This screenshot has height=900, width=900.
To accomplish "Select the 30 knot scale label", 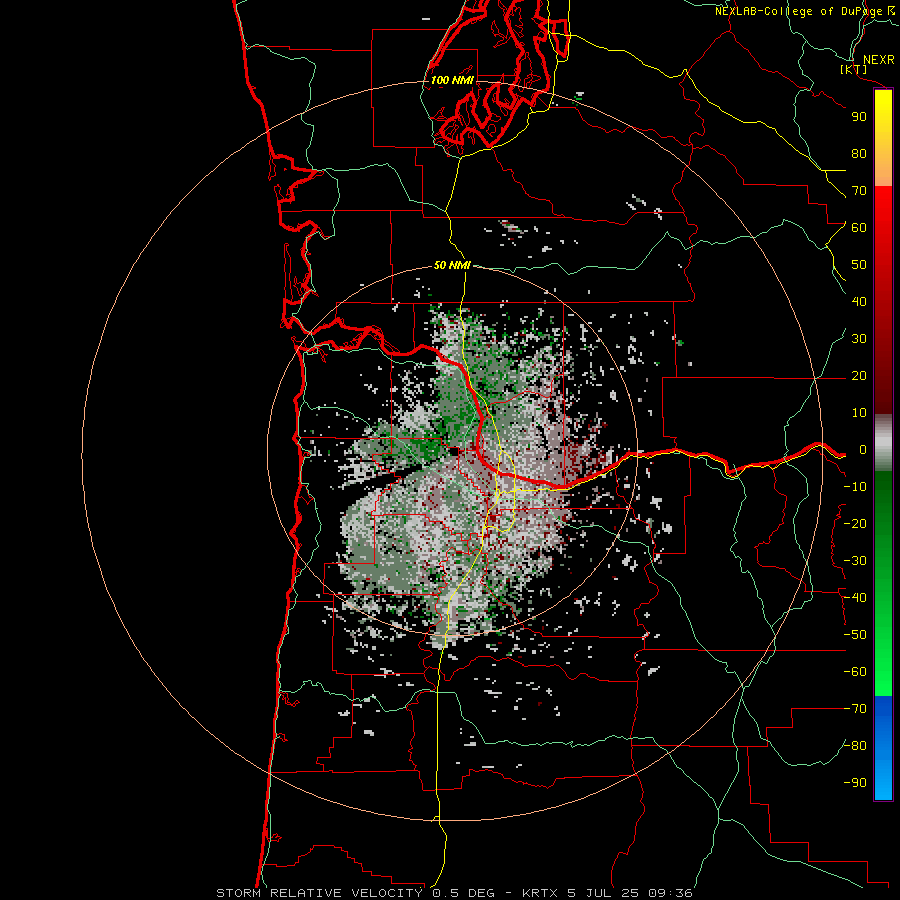I will 859,339.
